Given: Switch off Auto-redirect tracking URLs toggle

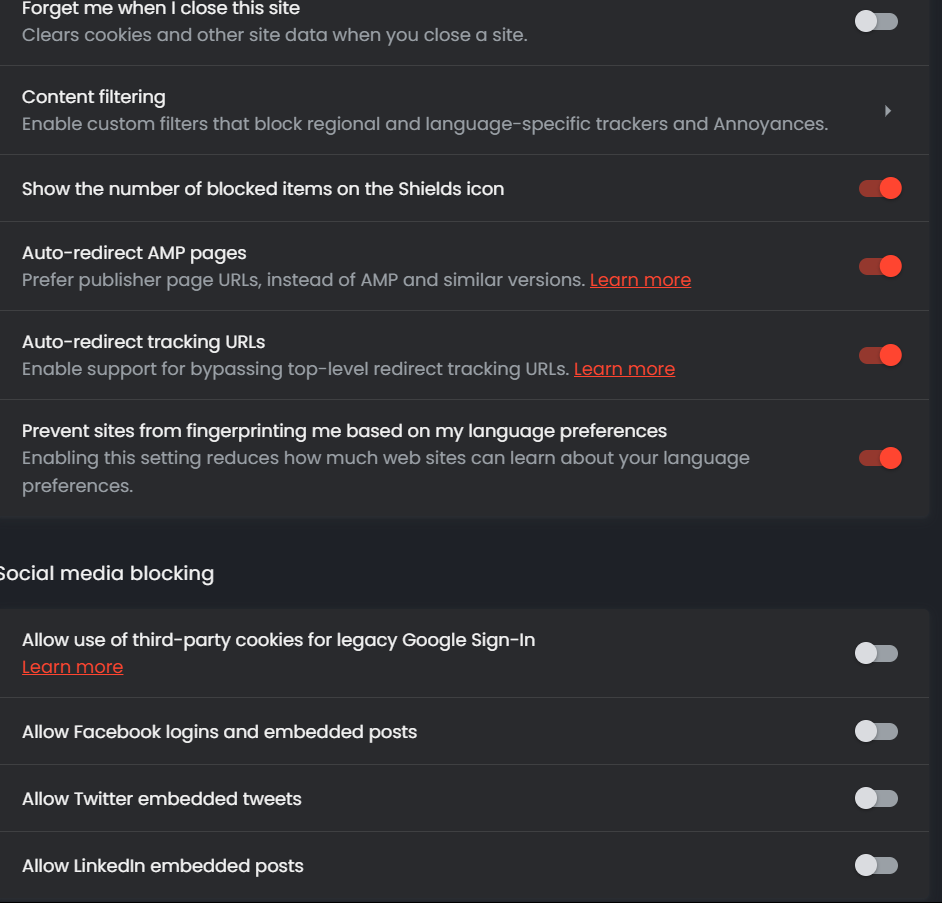Looking at the screenshot, I should [x=880, y=355].
